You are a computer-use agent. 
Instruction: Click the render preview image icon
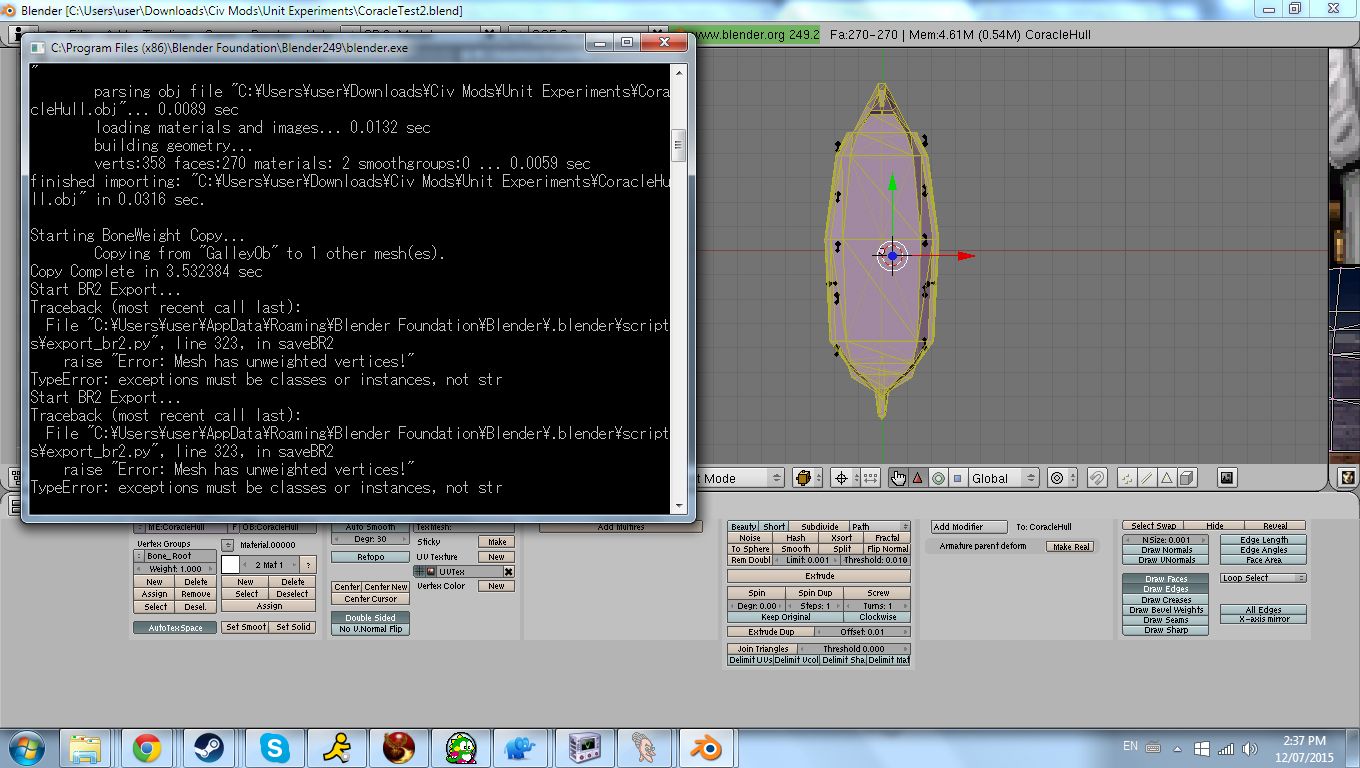[1227, 478]
